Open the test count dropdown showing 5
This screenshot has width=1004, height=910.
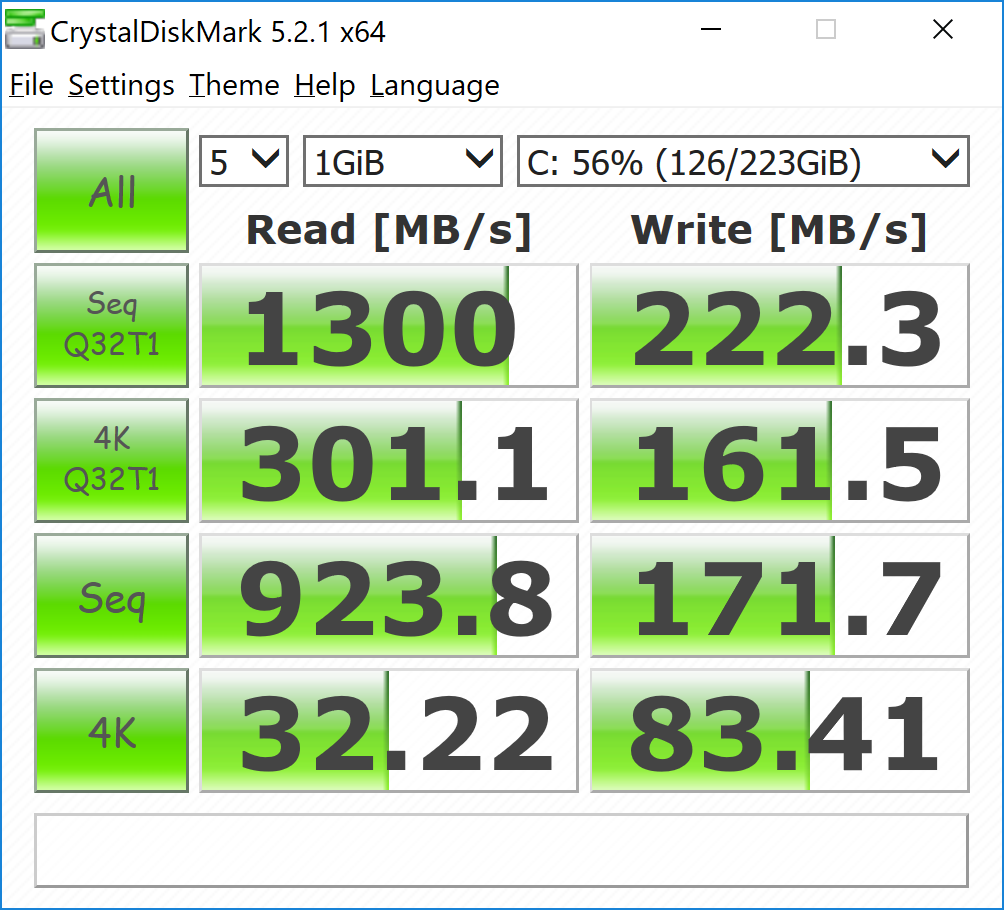[x=244, y=161]
